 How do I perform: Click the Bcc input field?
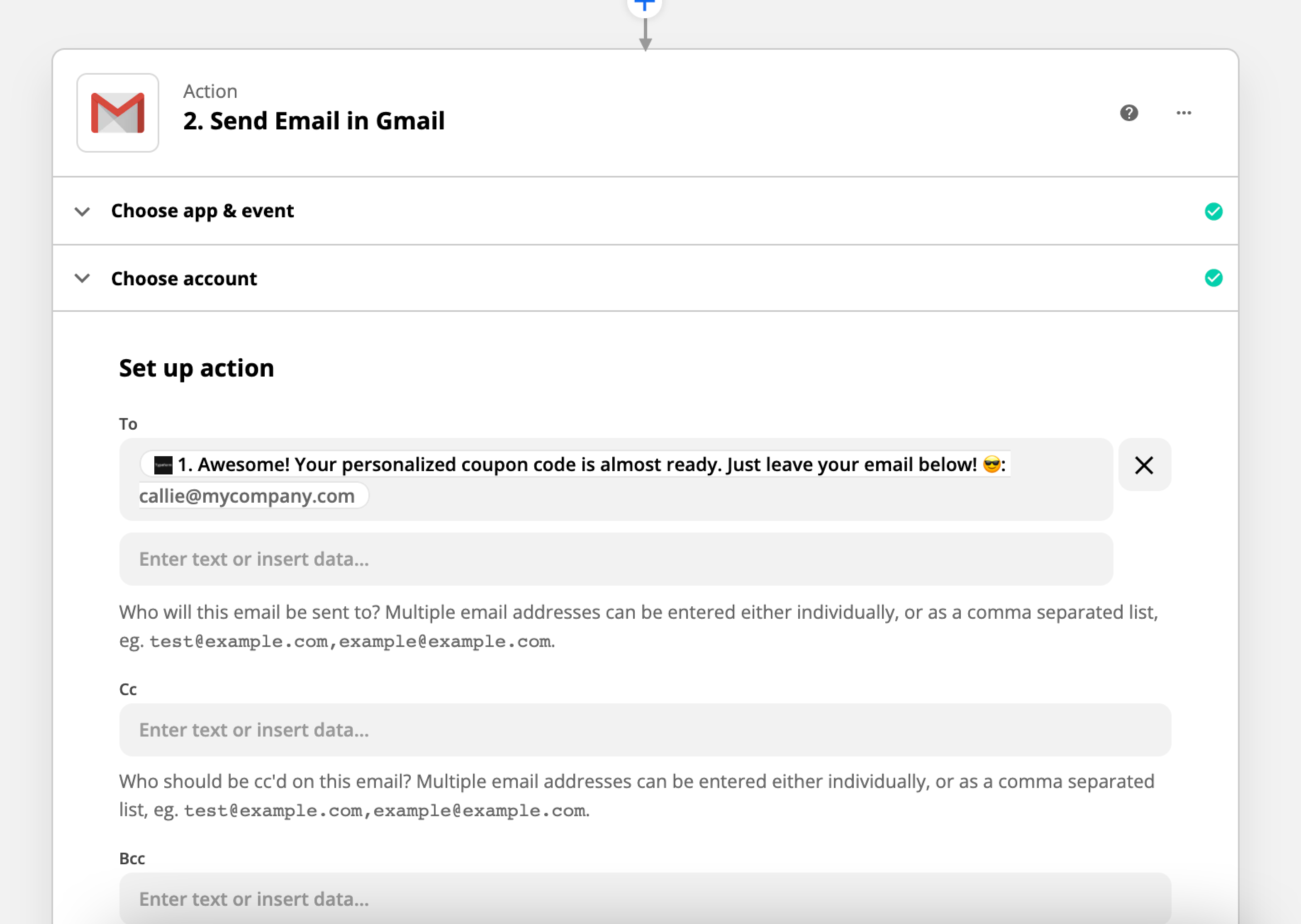tap(645, 898)
